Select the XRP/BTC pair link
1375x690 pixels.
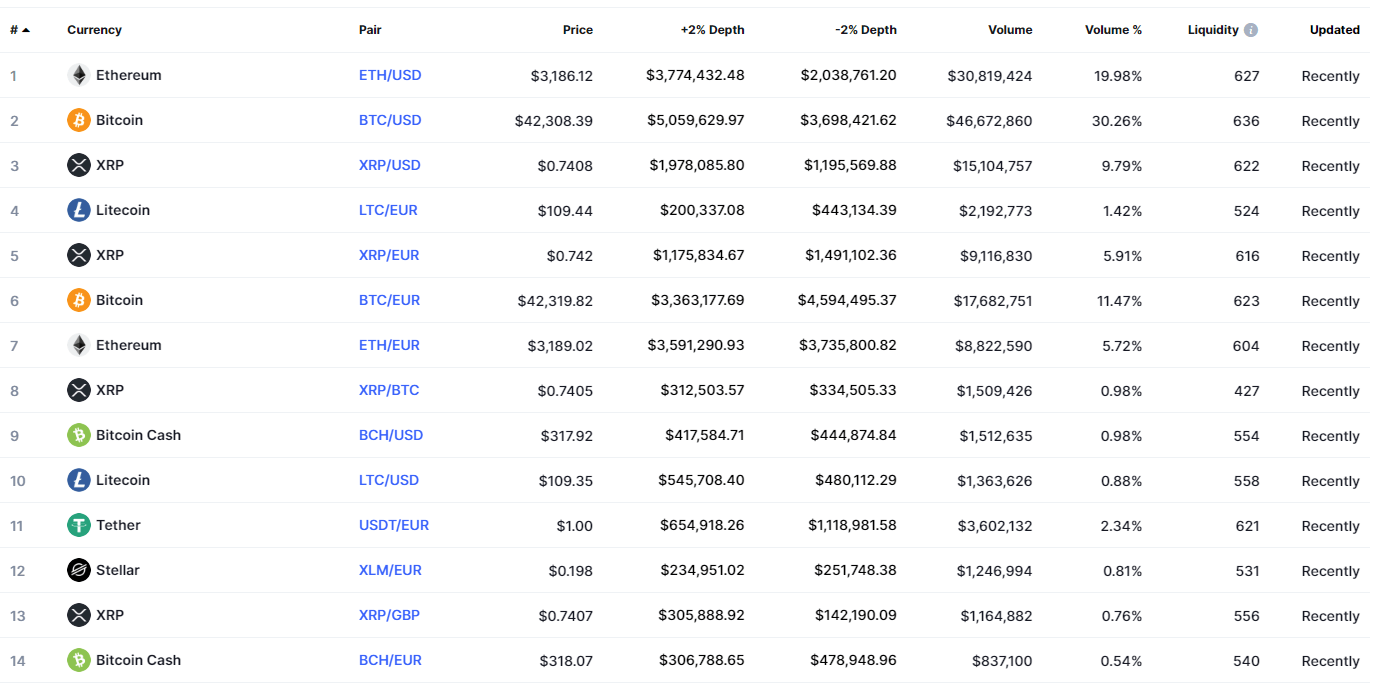pyautogui.click(x=389, y=390)
